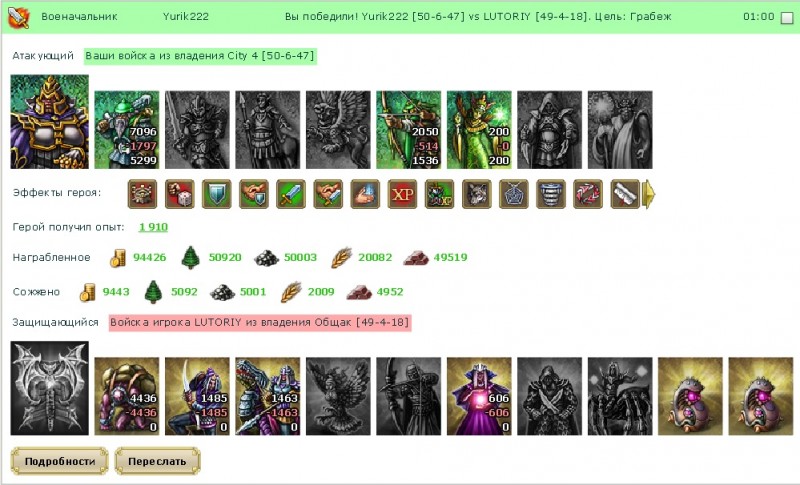This screenshot has width=800, height=485.
Task: Select the pentagon amulet effect icon
Action: [x=514, y=194]
